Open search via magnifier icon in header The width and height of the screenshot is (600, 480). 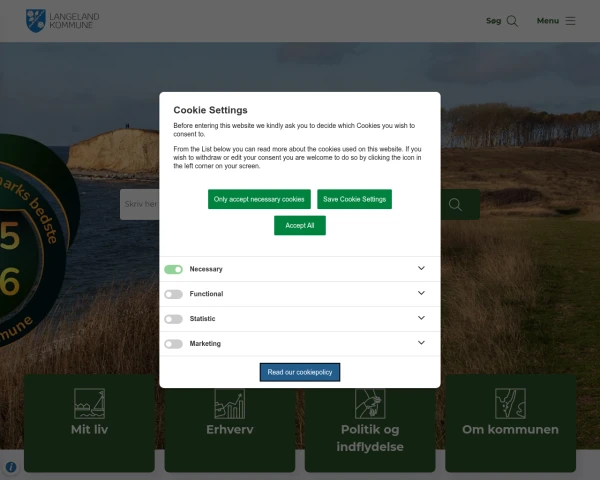point(512,21)
